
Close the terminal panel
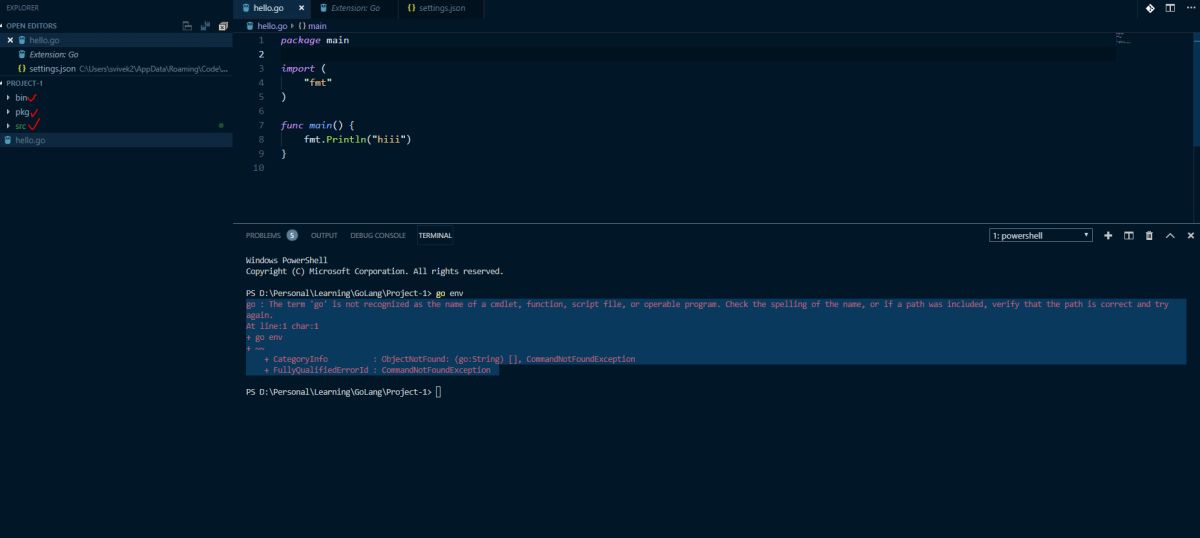[1190, 235]
